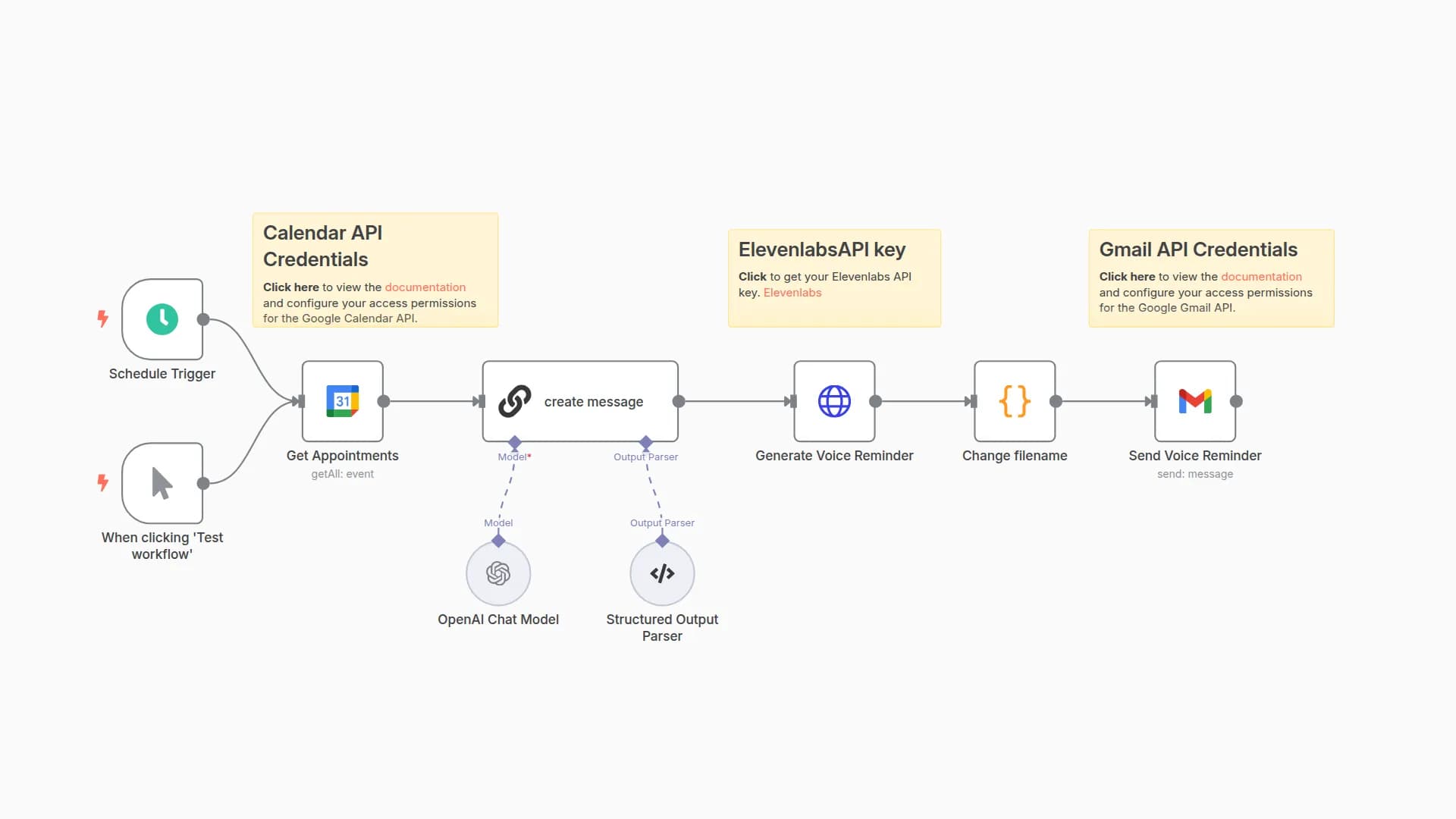Click the 'Get Appointments' label
Image resolution: width=1456 pixels, height=819 pixels.
point(343,456)
